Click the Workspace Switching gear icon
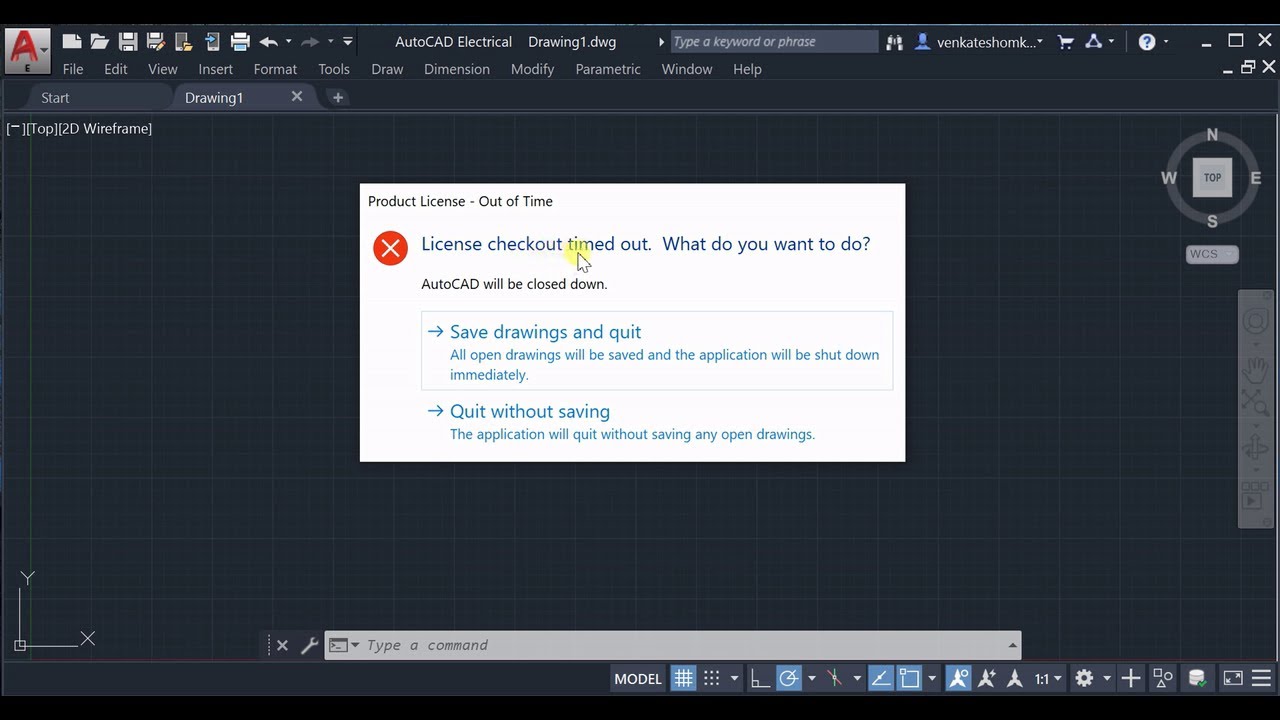This screenshot has width=1280, height=720. pyautogui.click(x=1084, y=679)
